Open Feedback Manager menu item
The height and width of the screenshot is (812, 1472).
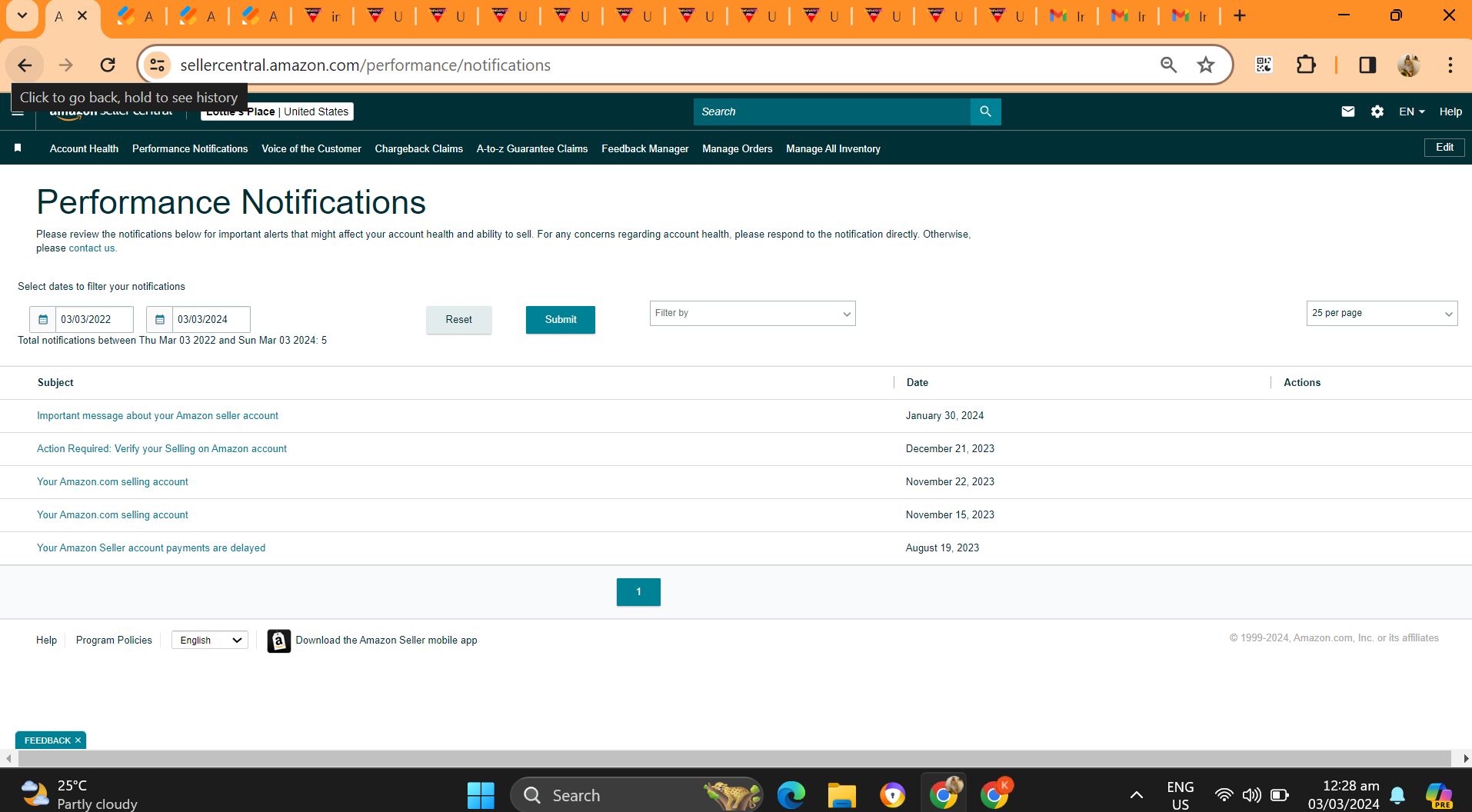coord(645,148)
